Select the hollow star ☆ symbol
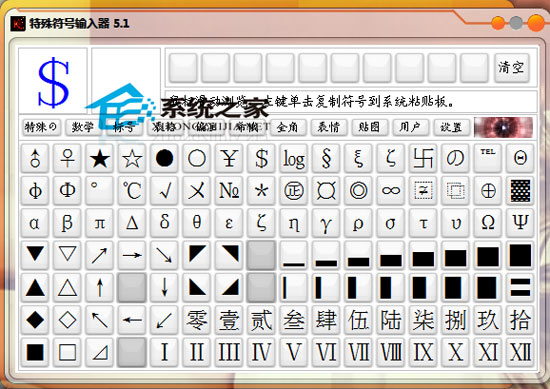 132,159
